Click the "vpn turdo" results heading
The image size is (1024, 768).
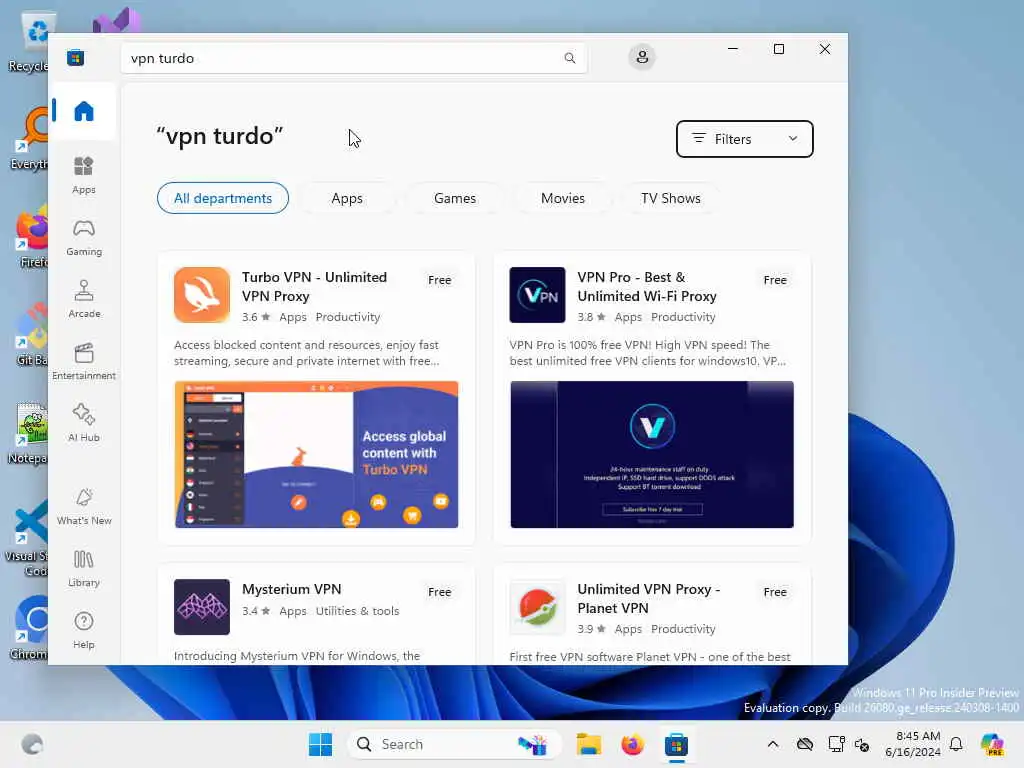pyautogui.click(x=219, y=136)
